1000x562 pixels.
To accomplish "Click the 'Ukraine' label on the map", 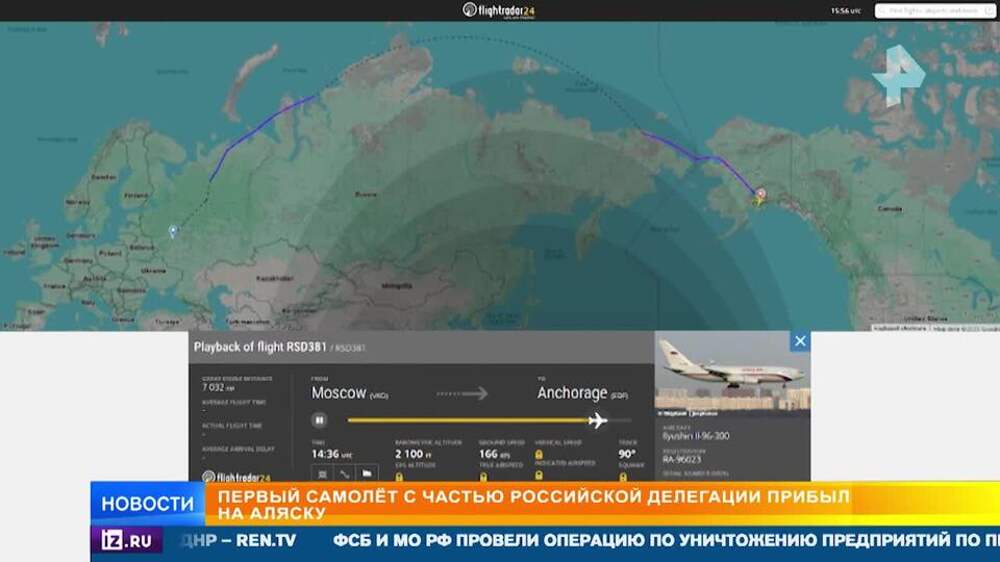I will pos(154,270).
